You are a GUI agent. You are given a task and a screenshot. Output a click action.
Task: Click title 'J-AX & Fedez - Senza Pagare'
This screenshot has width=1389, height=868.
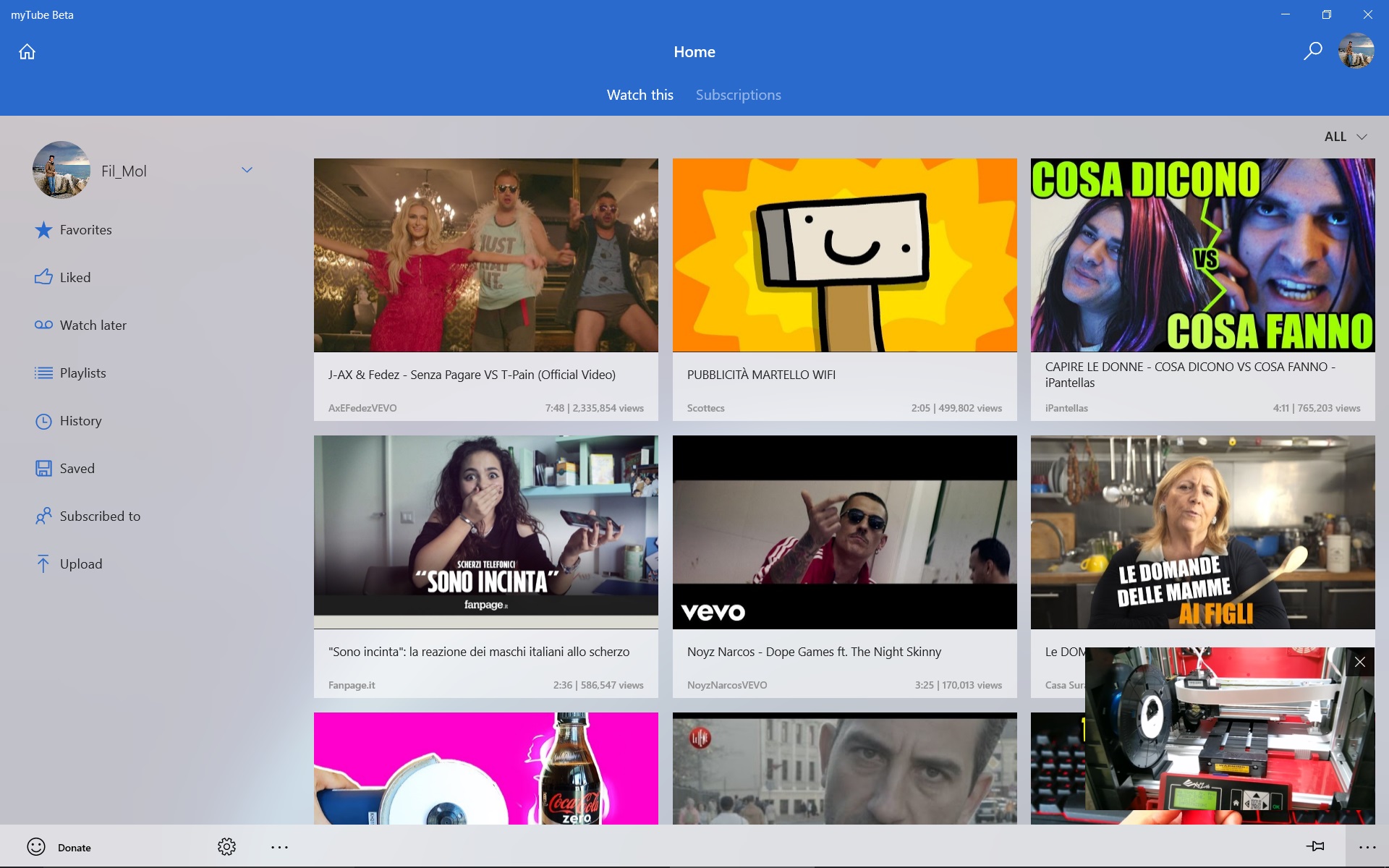(472, 375)
